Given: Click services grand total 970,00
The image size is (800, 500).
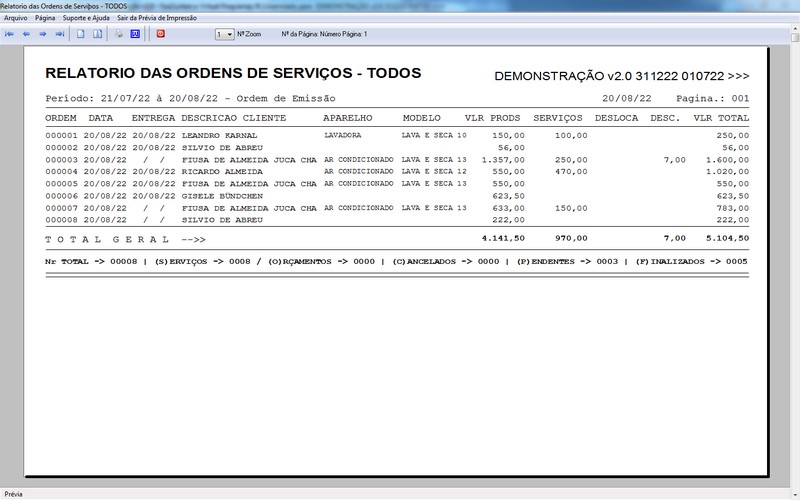Looking at the screenshot, I should click(x=571, y=238).
